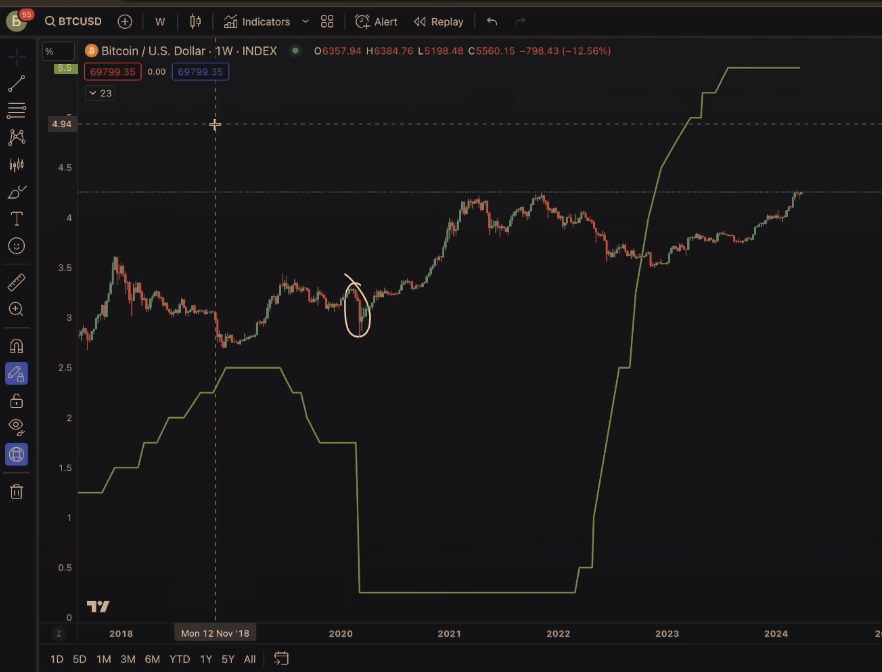Viewport: 882px width, 672px height.
Task: Toggle the globe sync drawings button
Action: click(16, 454)
